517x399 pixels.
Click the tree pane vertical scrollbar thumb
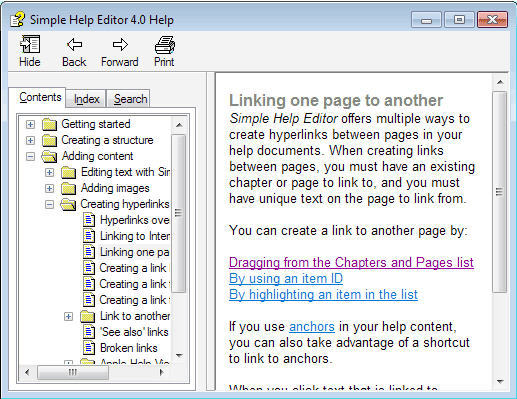[179, 213]
